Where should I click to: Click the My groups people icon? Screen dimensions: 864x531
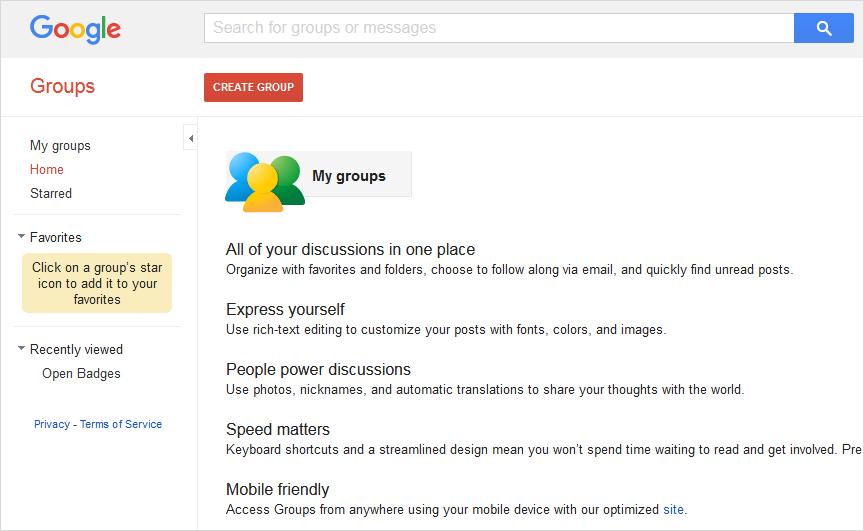(265, 181)
